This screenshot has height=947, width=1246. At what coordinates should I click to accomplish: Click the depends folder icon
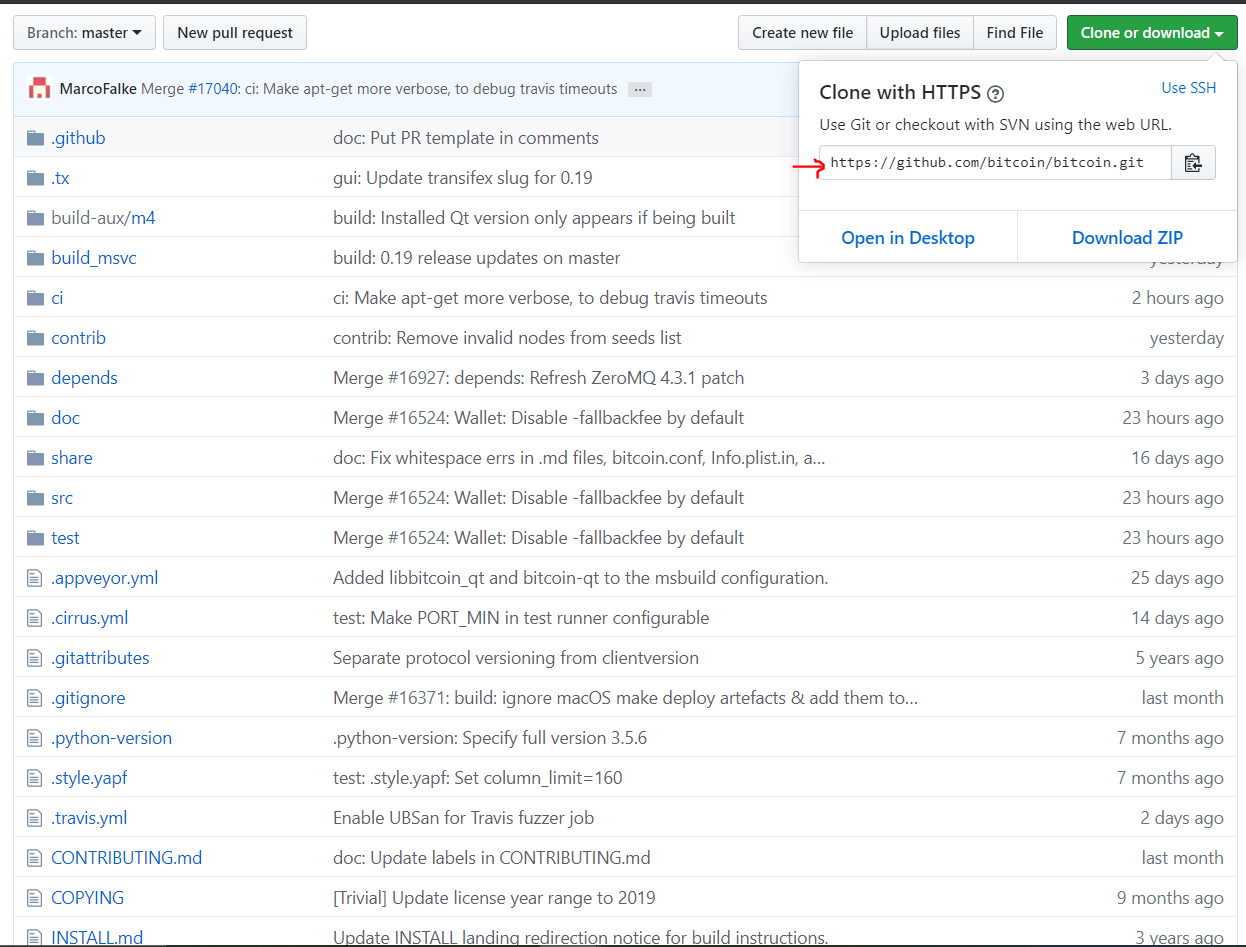tap(36, 378)
